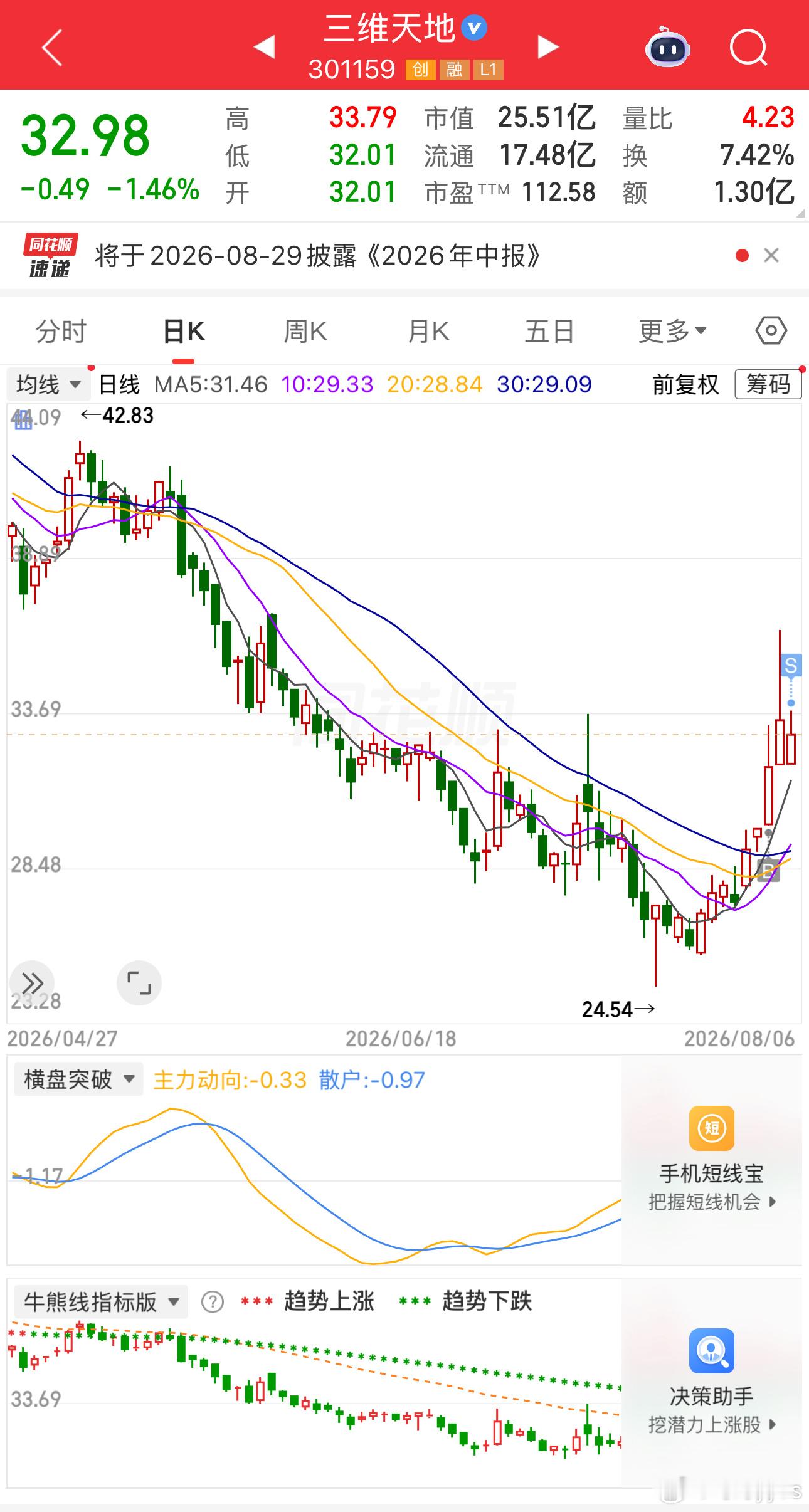The image size is (809, 1512).
Task: Open the 决策助手 blue icon
Action: (x=712, y=1351)
